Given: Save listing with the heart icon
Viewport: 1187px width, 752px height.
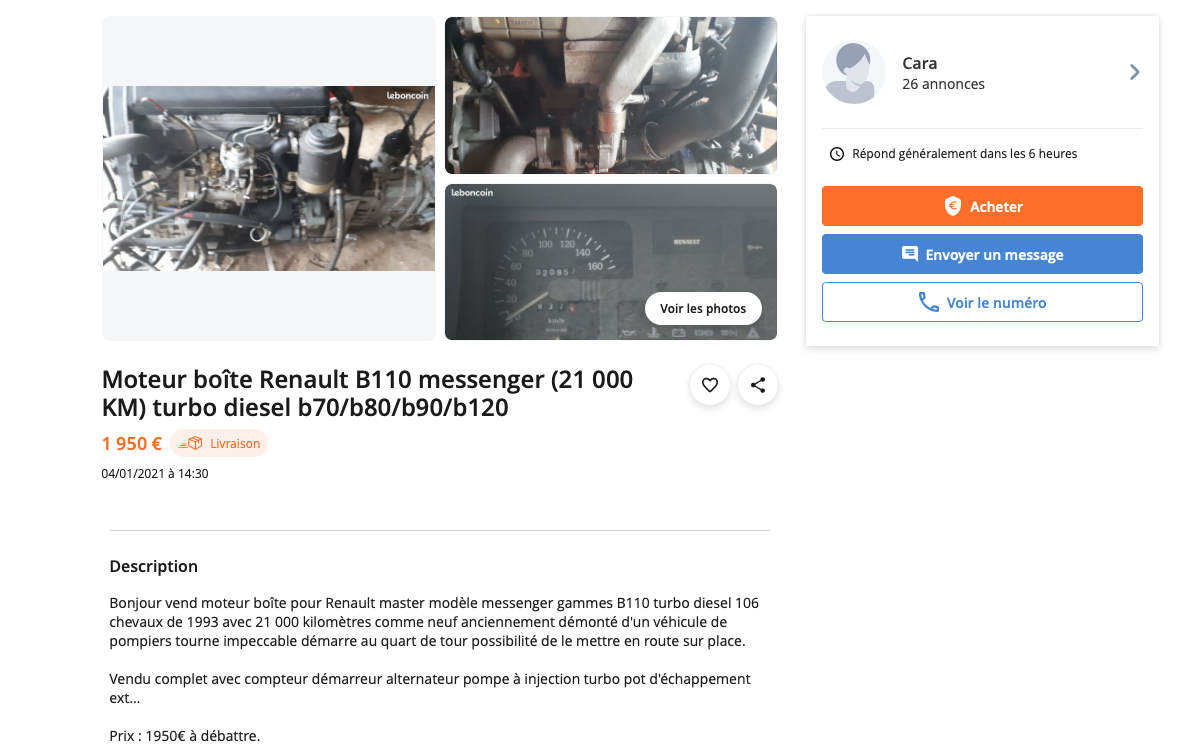Looking at the screenshot, I should pyautogui.click(x=709, y=385).
